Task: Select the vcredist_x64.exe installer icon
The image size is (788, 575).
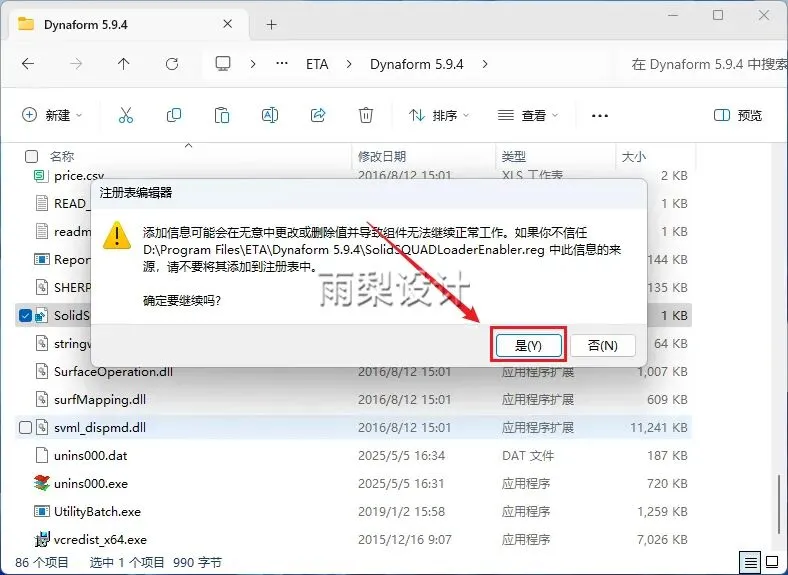Action: point(41,539)
